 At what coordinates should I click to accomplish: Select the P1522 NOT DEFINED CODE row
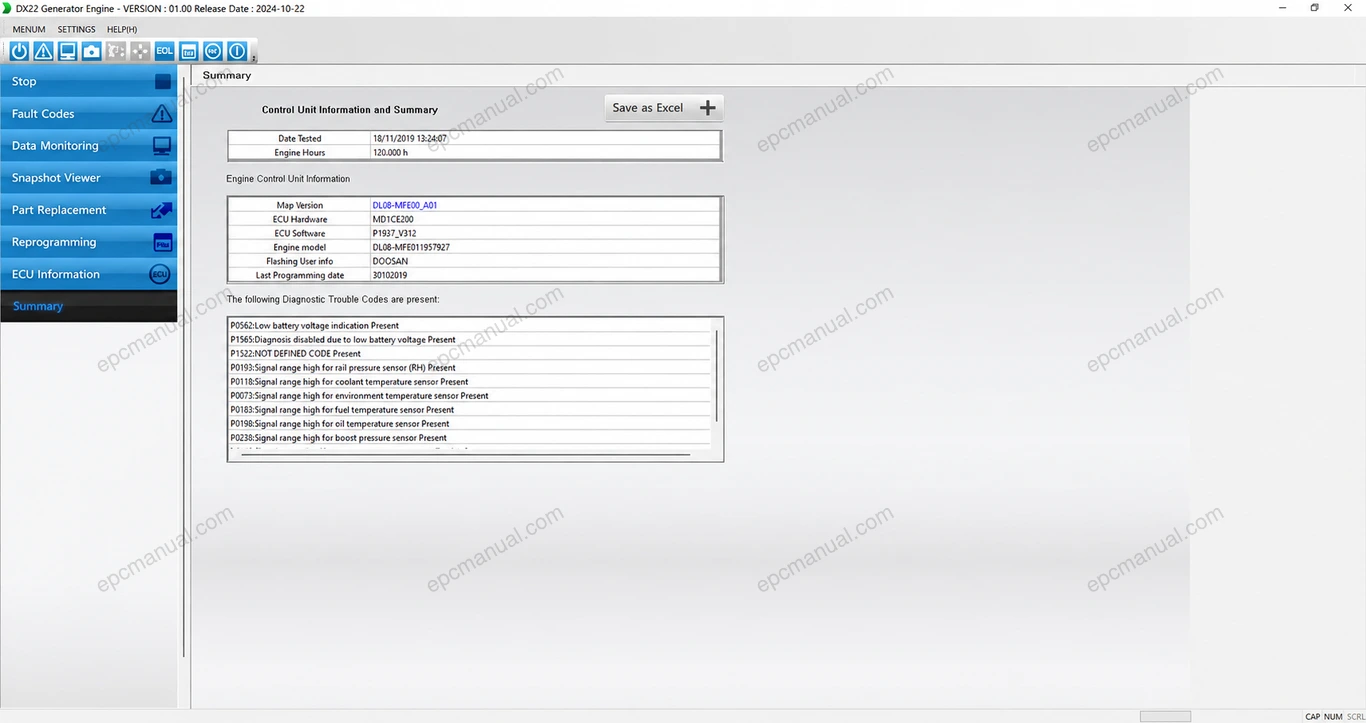coord(470,353)
